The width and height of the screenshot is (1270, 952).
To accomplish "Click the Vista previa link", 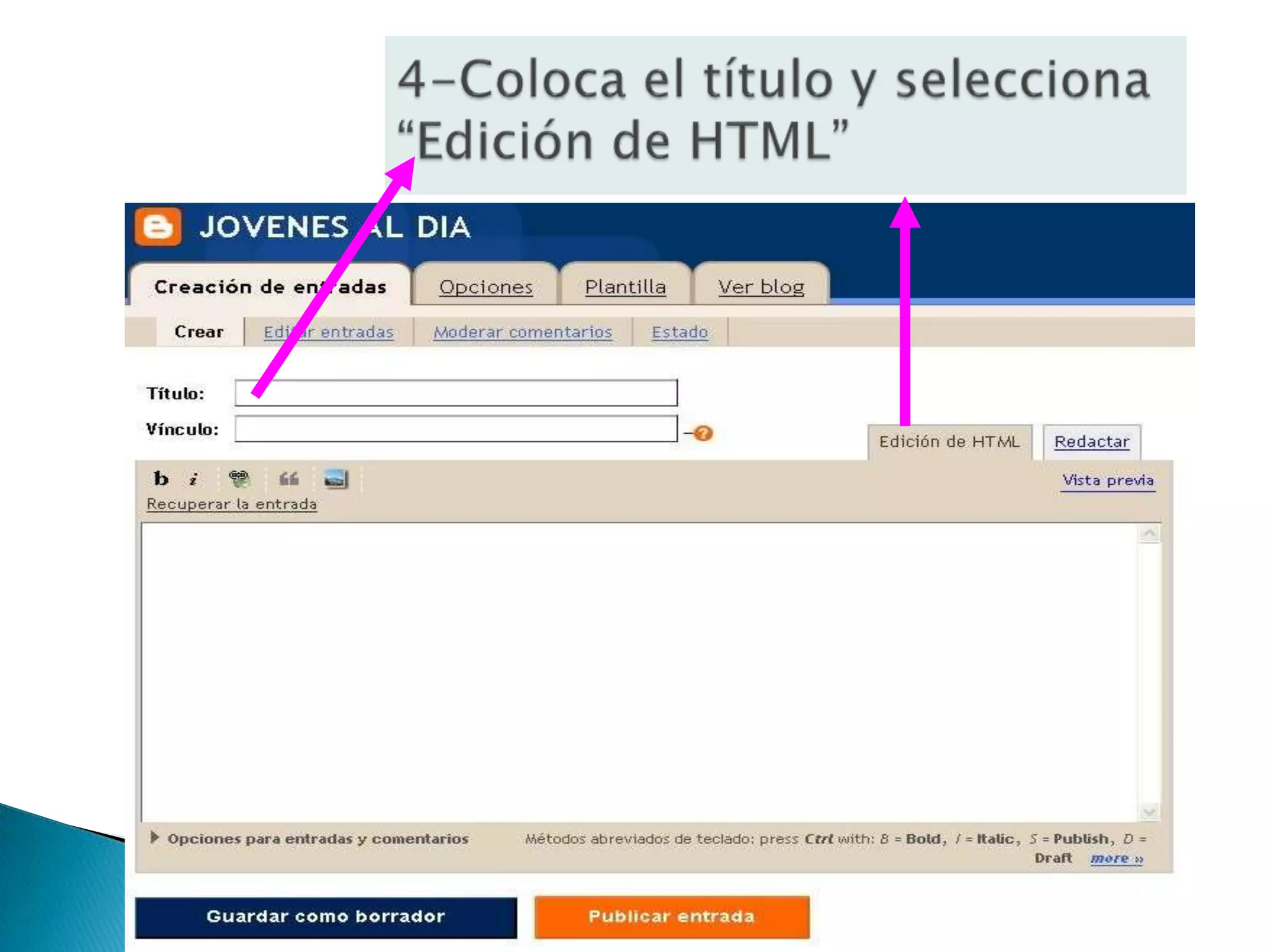I will 1108,480.
